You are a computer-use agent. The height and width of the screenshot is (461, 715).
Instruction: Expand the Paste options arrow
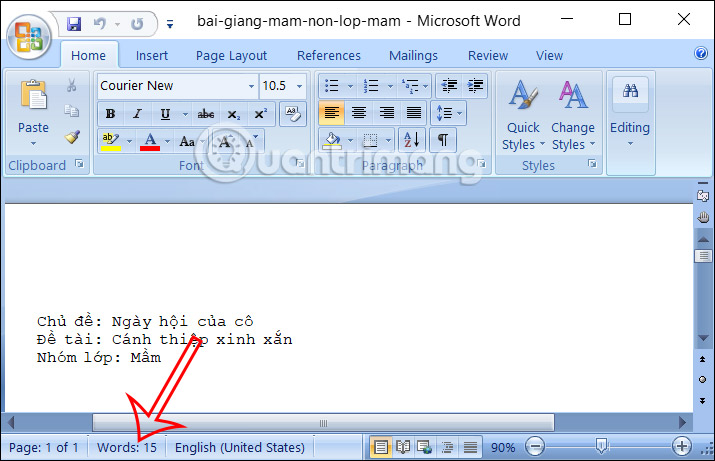tap(33, 144)
